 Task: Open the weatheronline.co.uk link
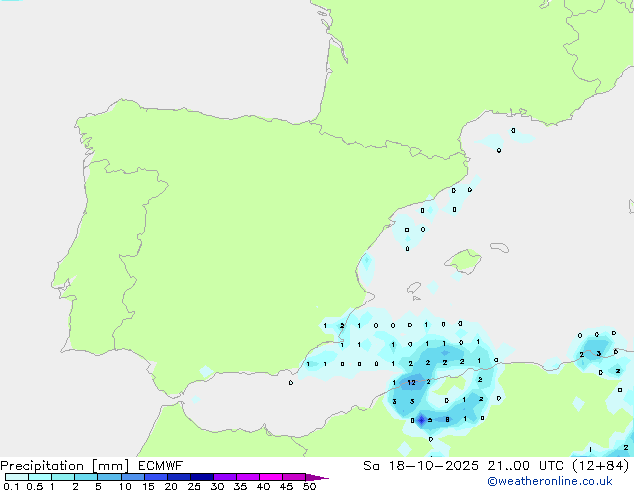click(550, 481)
